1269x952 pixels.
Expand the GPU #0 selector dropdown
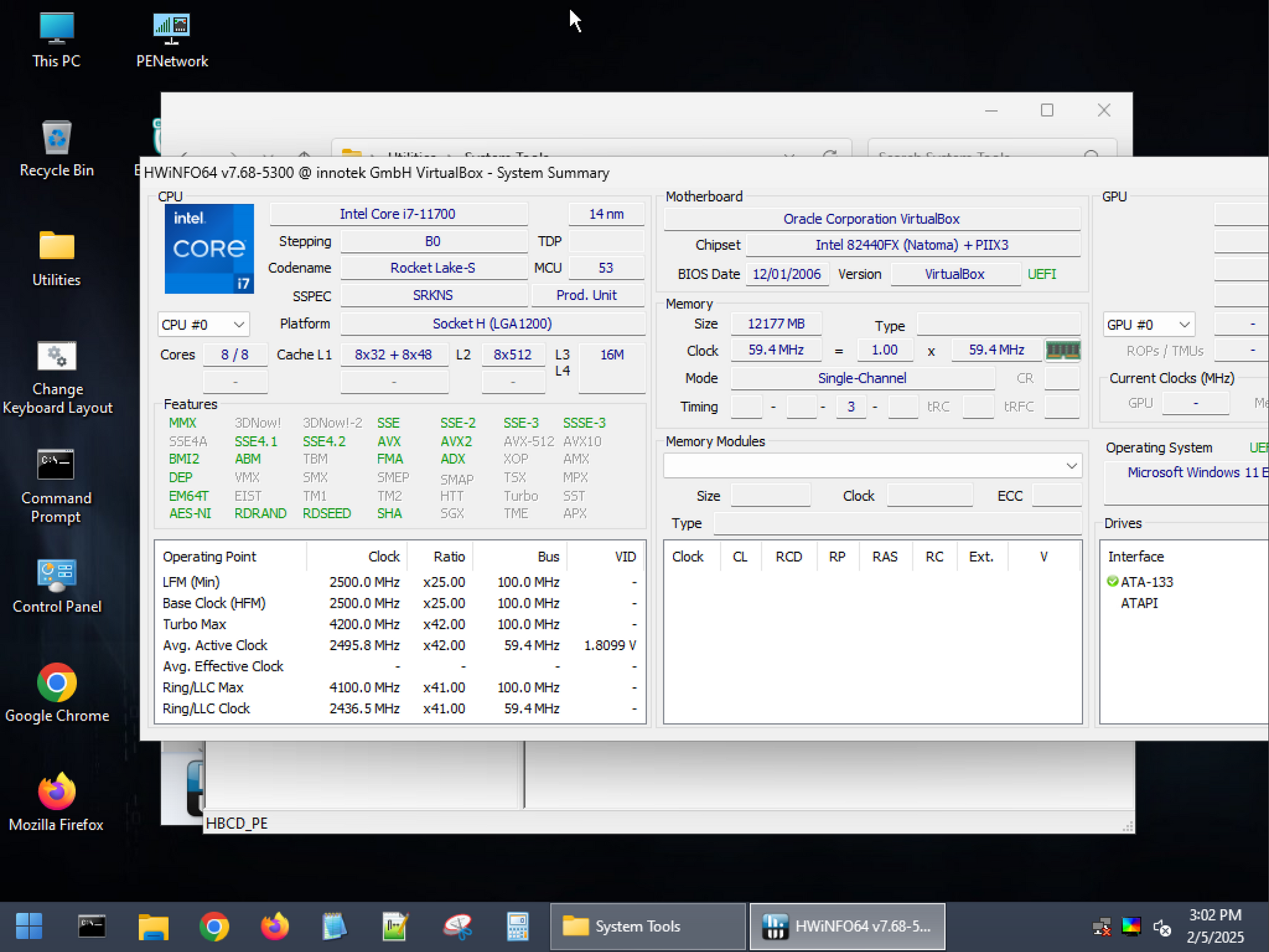click(1148, 324)
